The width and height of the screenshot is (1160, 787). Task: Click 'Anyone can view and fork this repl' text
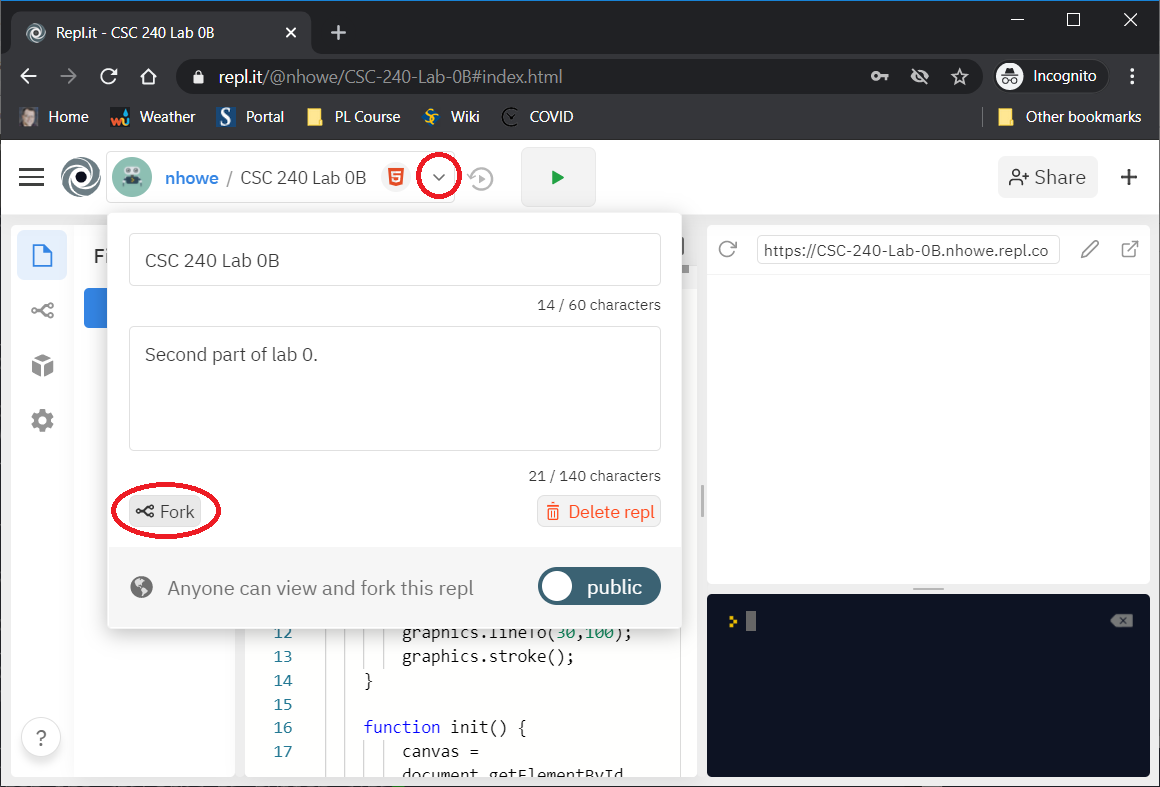tap(320, 588)
